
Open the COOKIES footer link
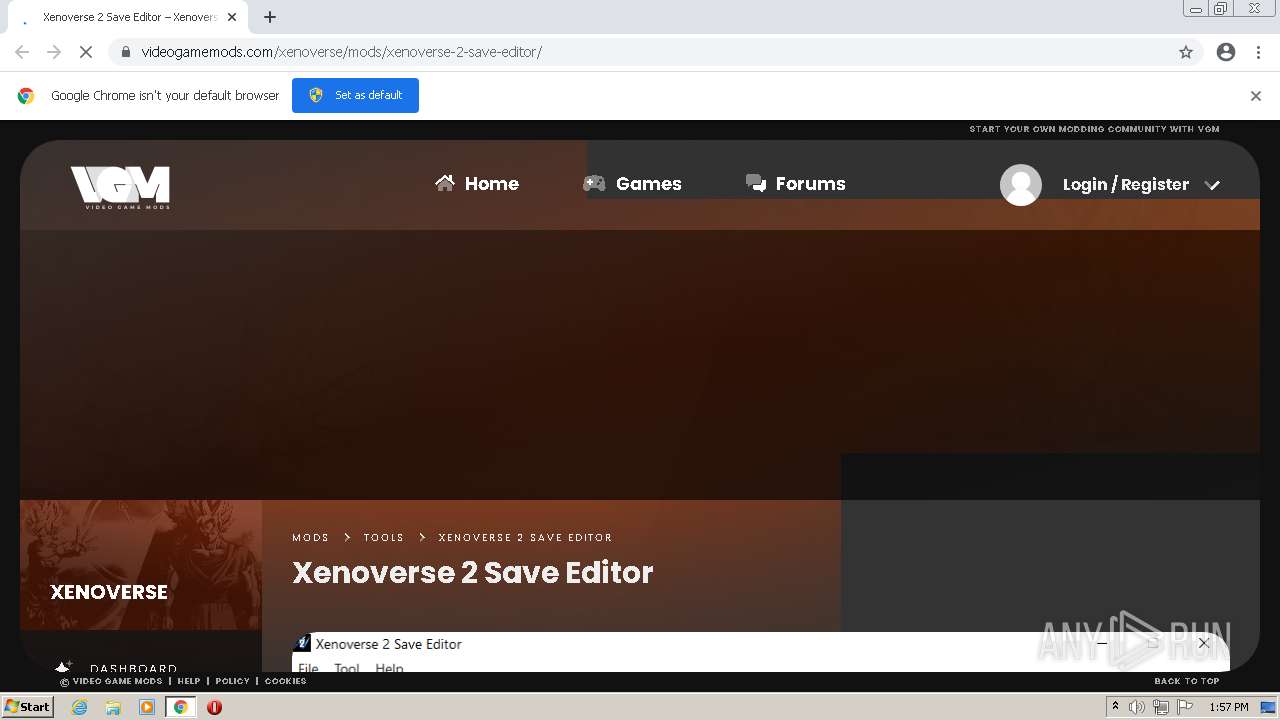285,681
